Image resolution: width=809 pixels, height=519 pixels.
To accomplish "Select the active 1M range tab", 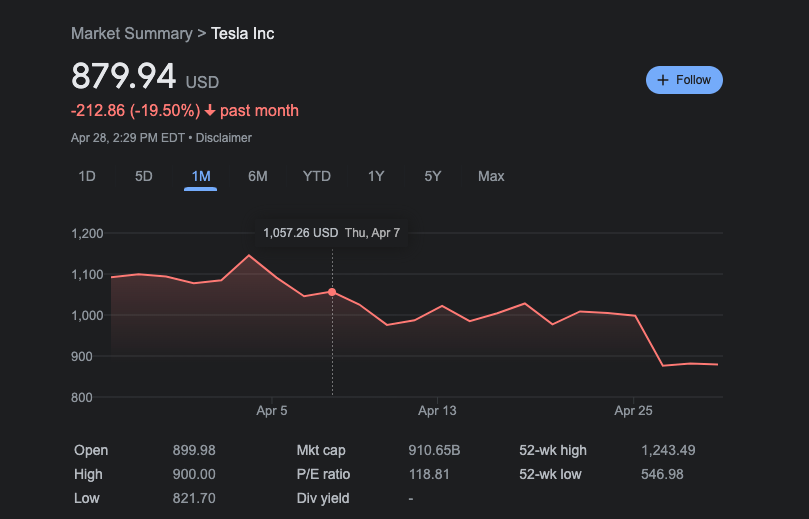I will click(x=201, y=176).
